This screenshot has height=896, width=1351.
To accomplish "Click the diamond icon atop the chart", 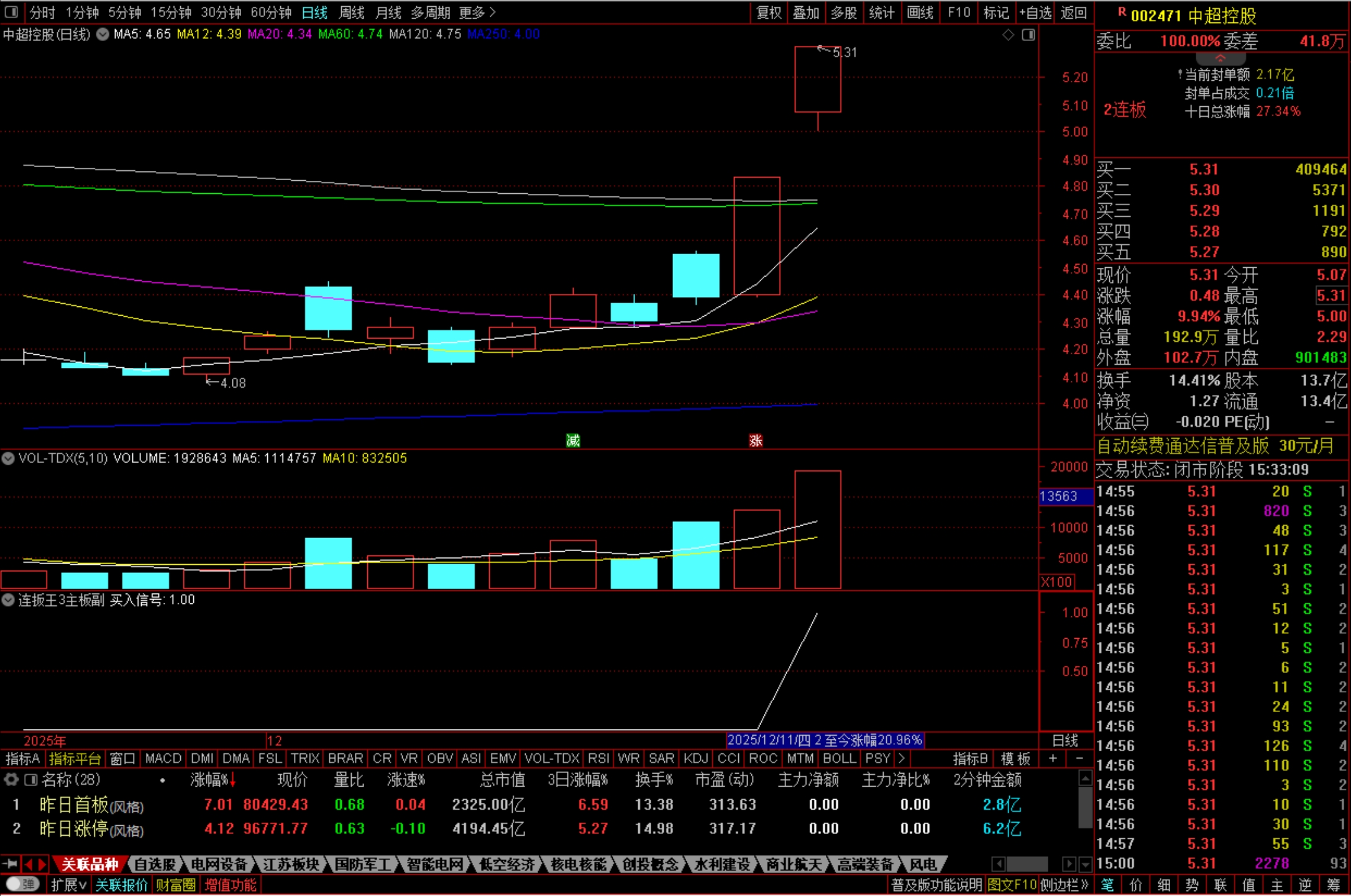I will (1008, 35).
